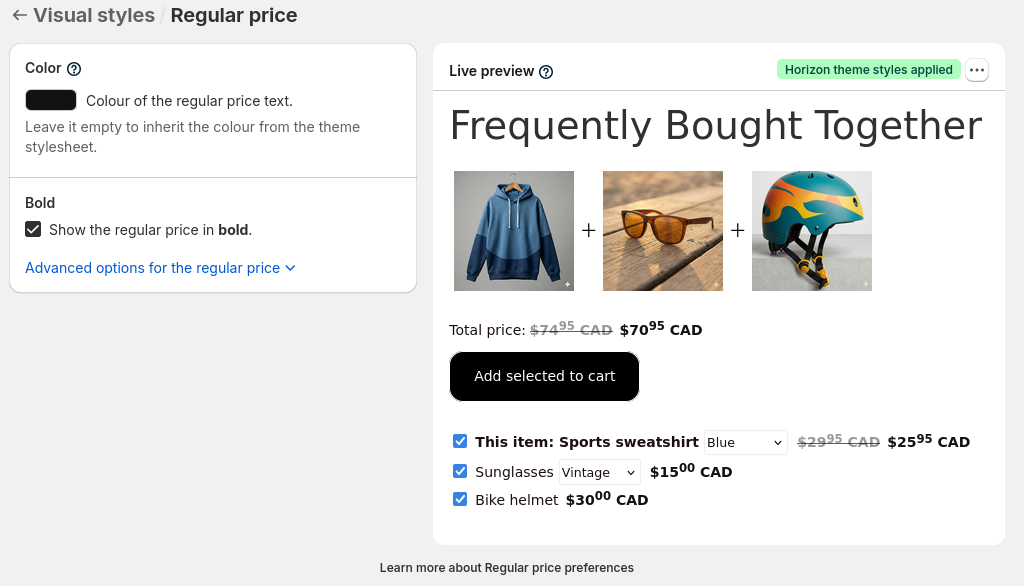Uncheck the Sunglasses item checkbox
This screenshot has width=1024, height=586.
click(460, 471)
